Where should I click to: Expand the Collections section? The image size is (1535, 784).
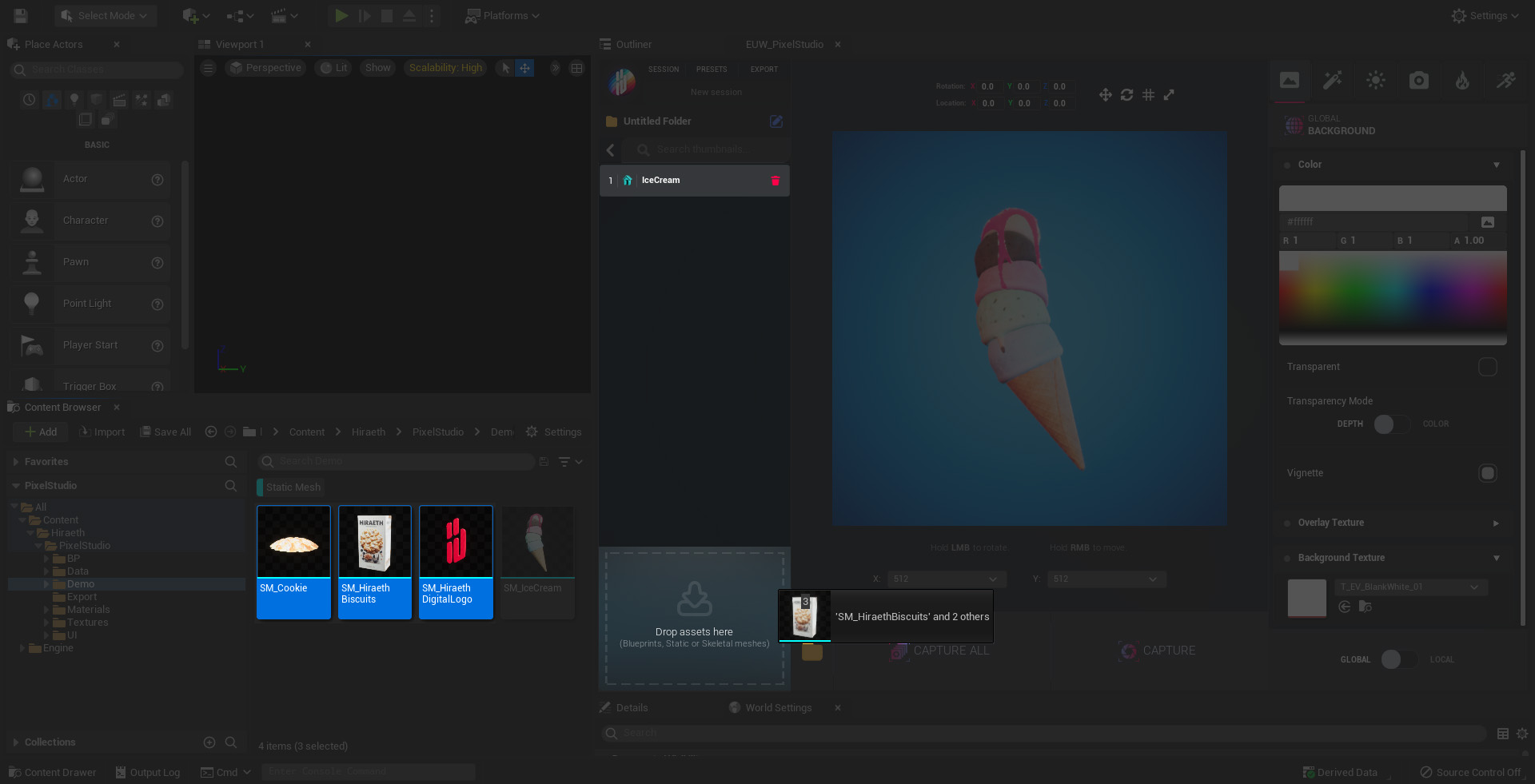16,742
